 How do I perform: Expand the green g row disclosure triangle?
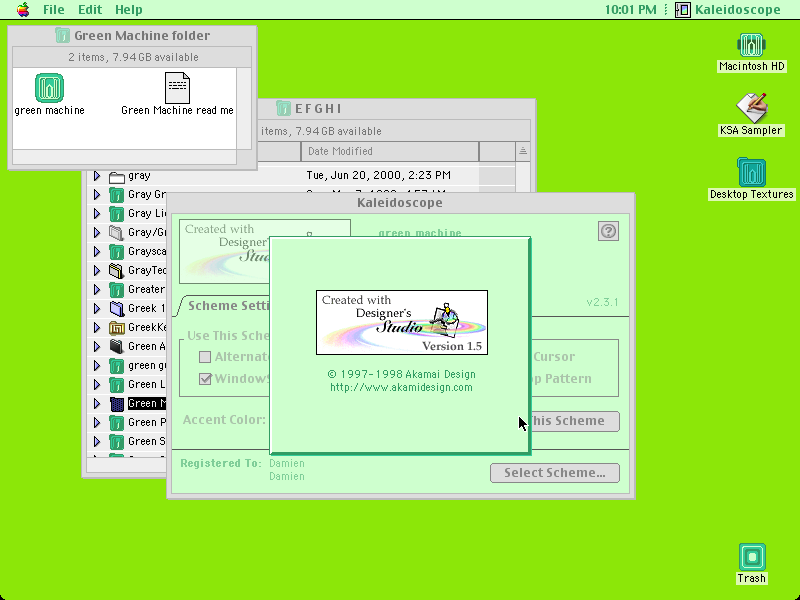(x=96, y=366)
